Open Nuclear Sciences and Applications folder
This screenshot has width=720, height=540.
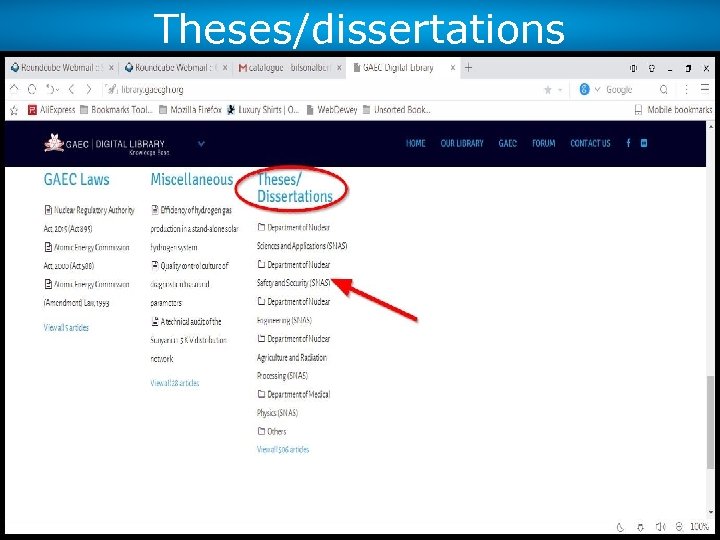click(x=302, y=236)
